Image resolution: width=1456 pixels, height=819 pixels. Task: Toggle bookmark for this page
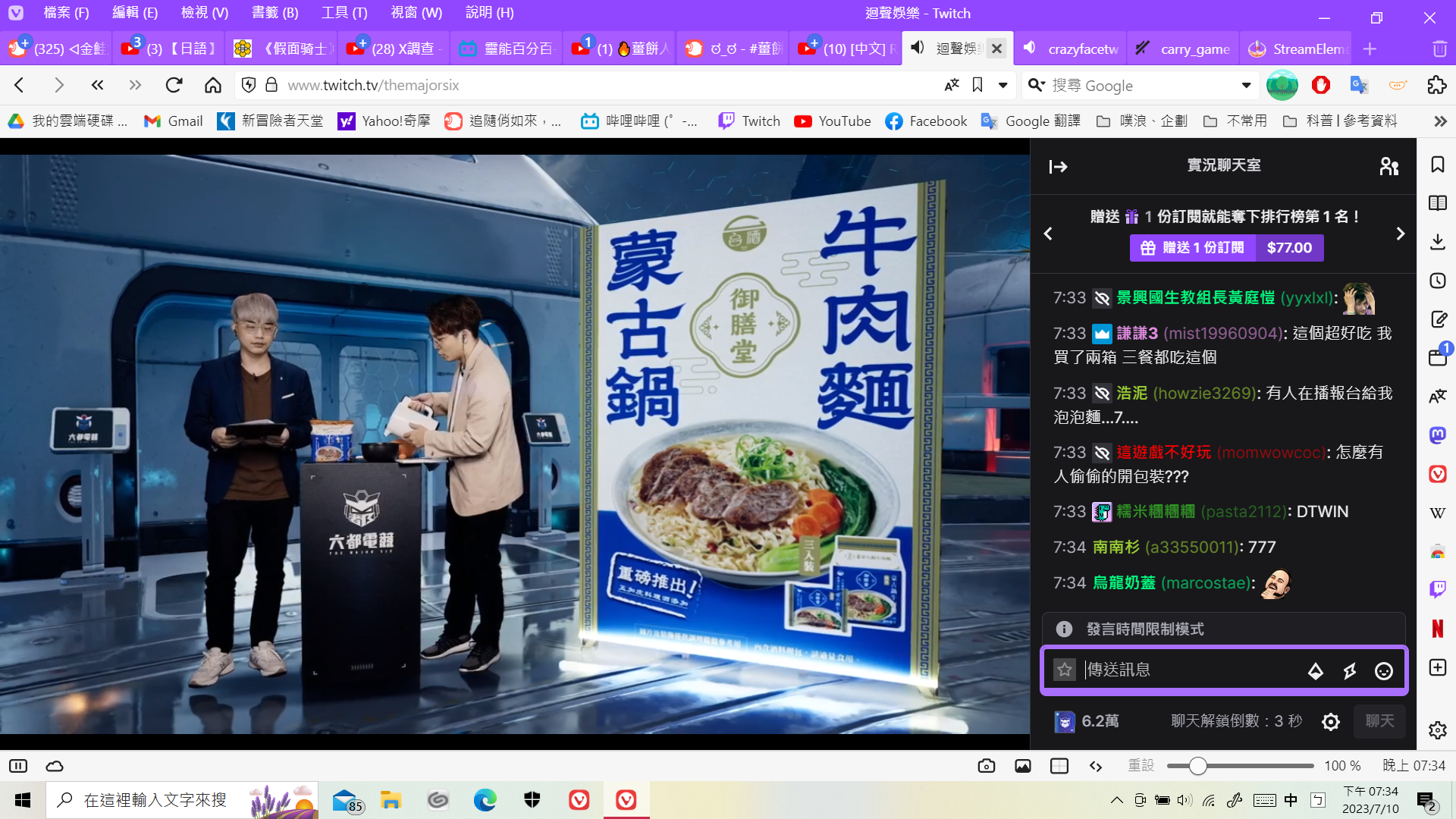(x=977, y=85)
